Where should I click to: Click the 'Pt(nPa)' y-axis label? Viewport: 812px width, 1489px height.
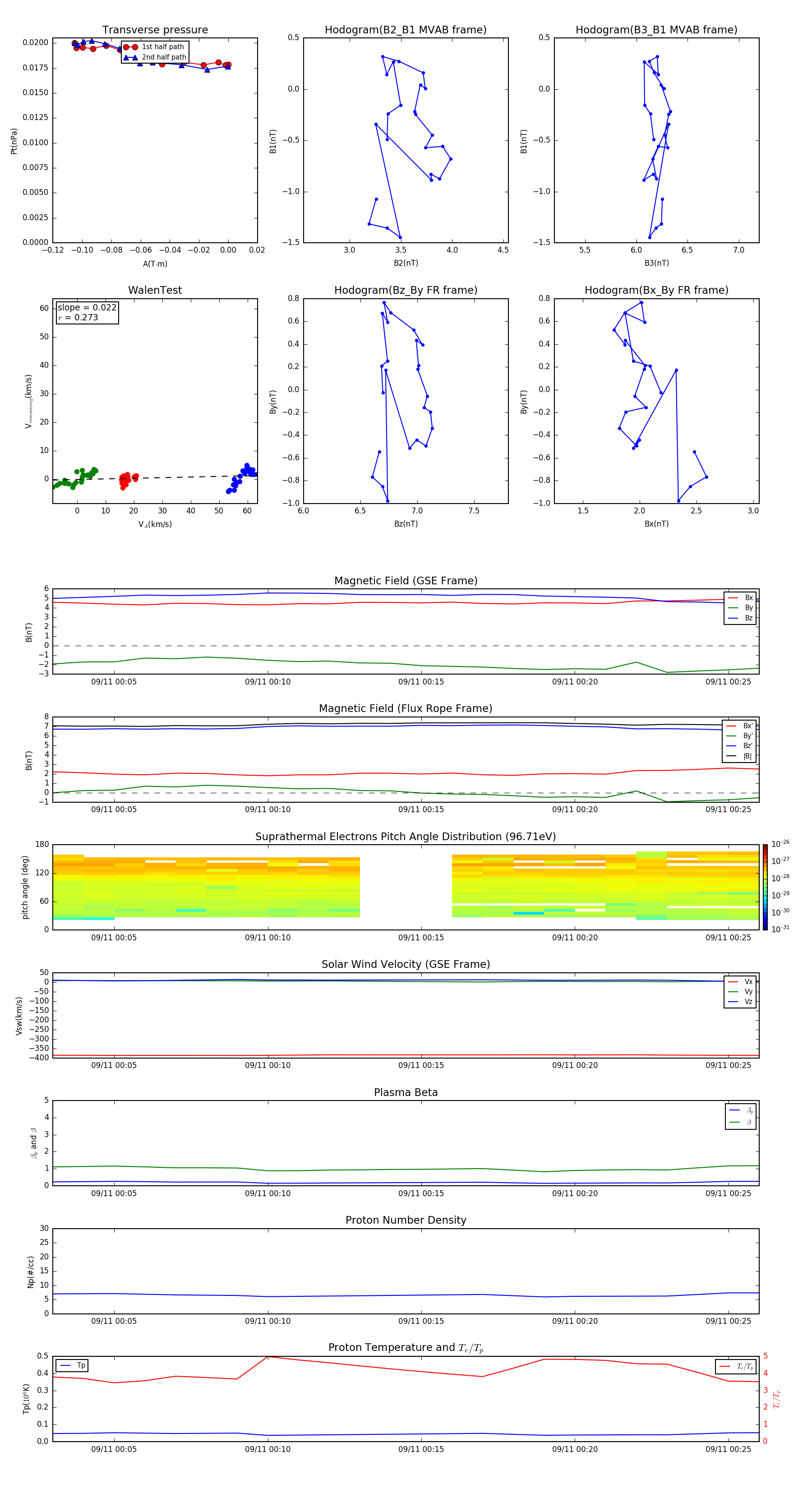click(x=14, y=140)
